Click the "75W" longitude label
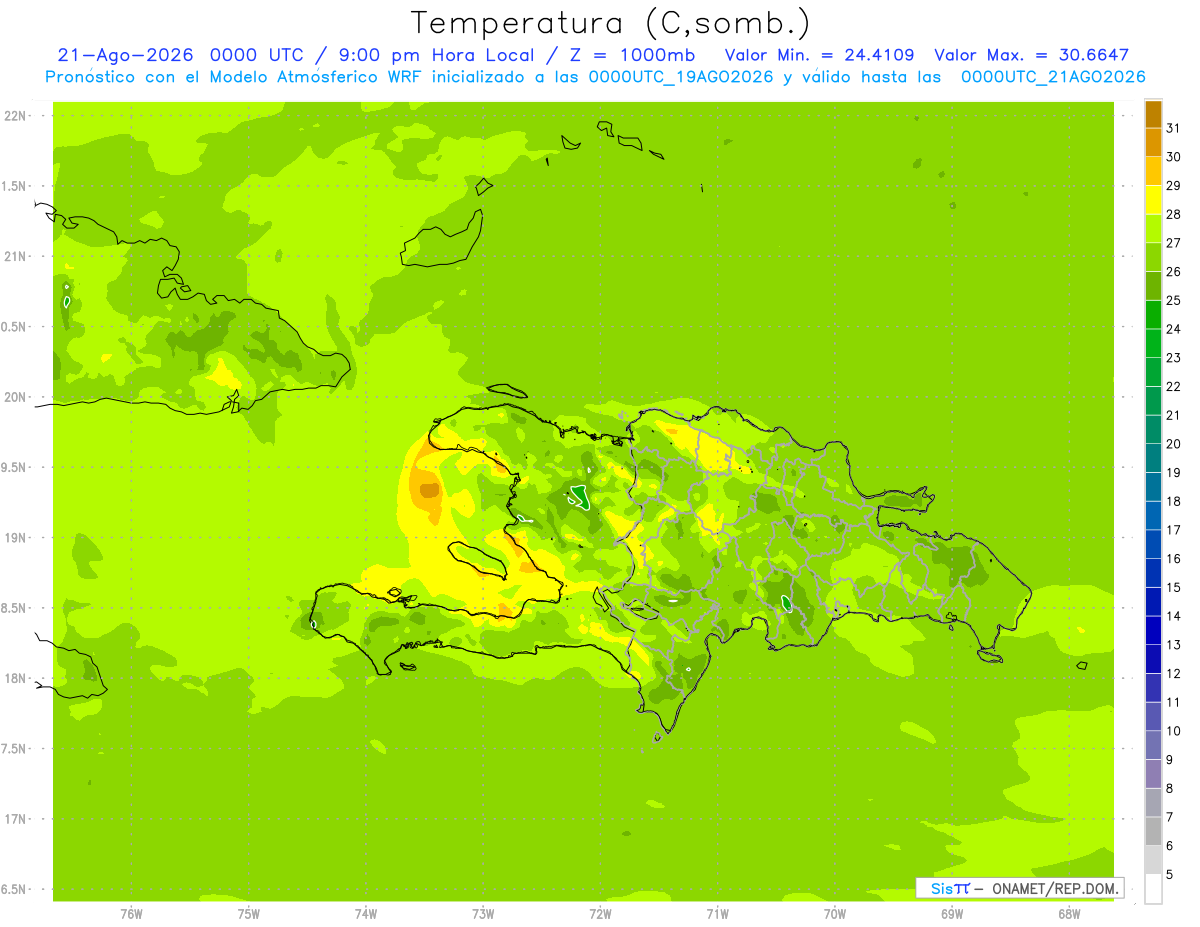 (248, 914)
